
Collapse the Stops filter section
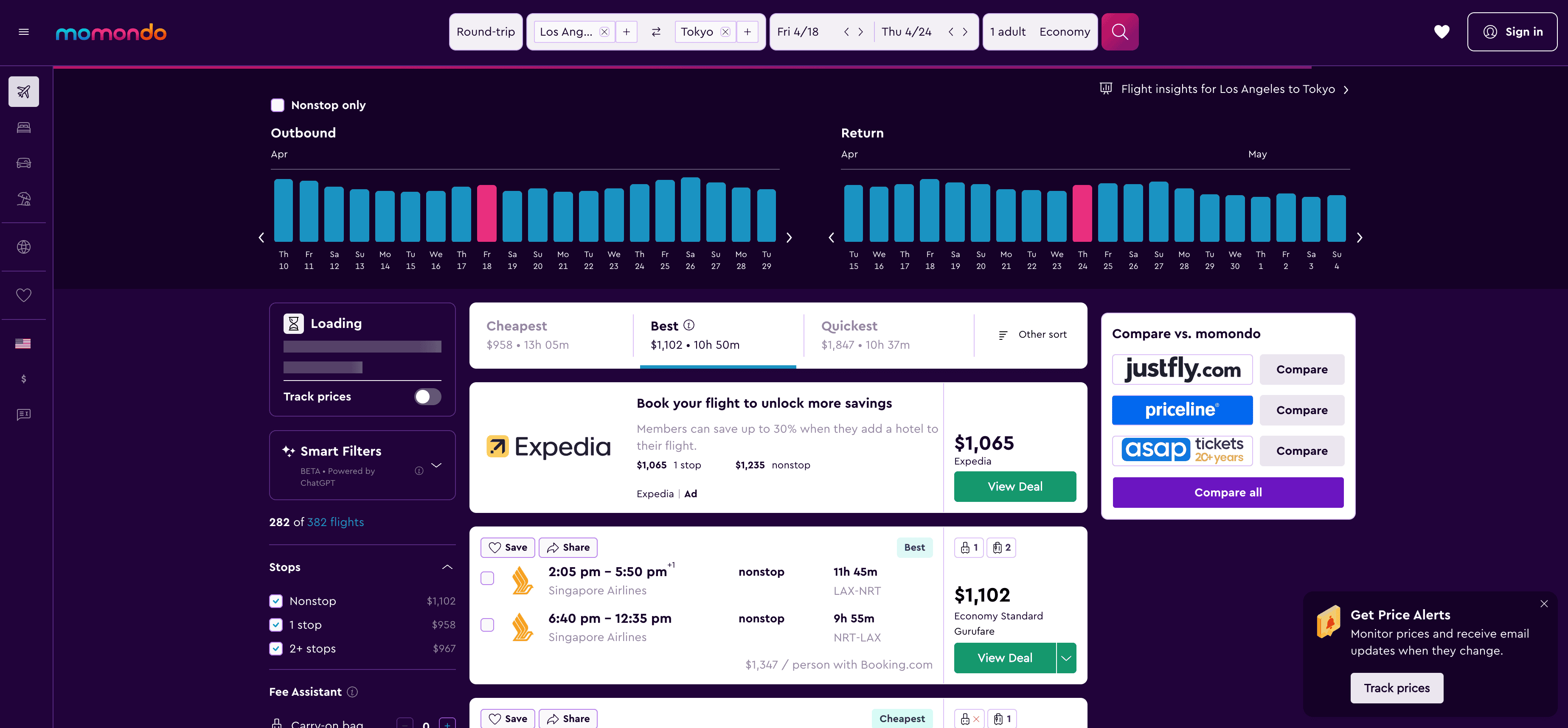[447, 567]
